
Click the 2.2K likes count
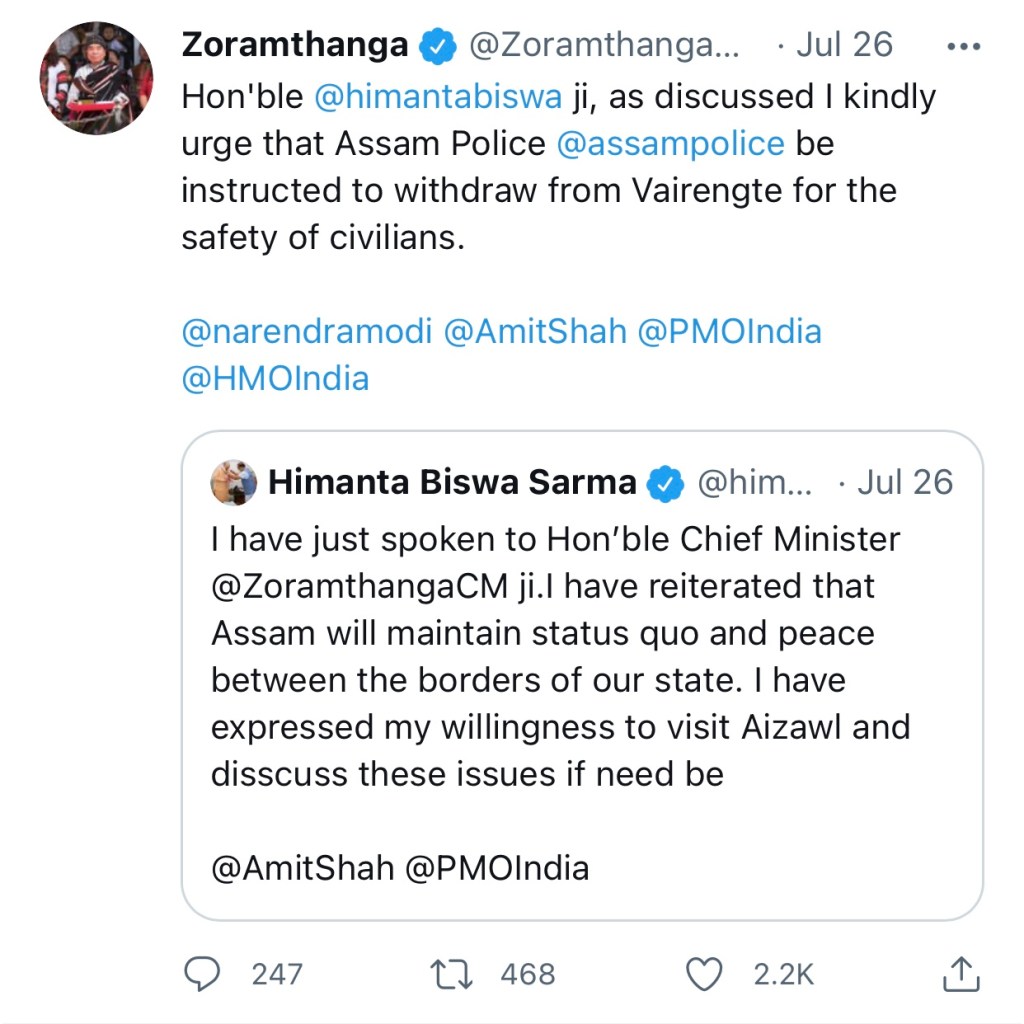pyautogui.click(x=784, y=973)
